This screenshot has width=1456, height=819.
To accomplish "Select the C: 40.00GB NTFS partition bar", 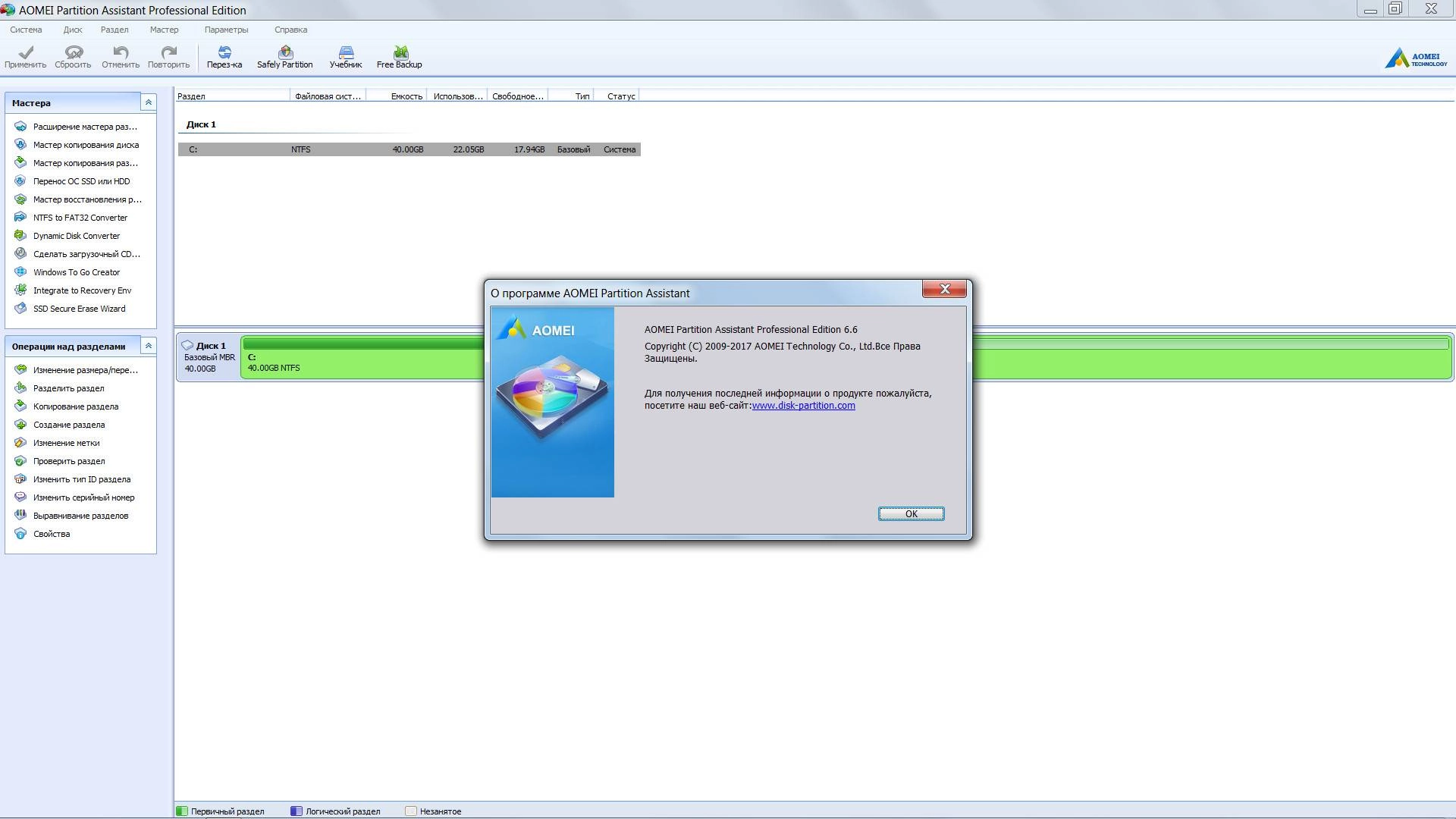I will [846, 357].
